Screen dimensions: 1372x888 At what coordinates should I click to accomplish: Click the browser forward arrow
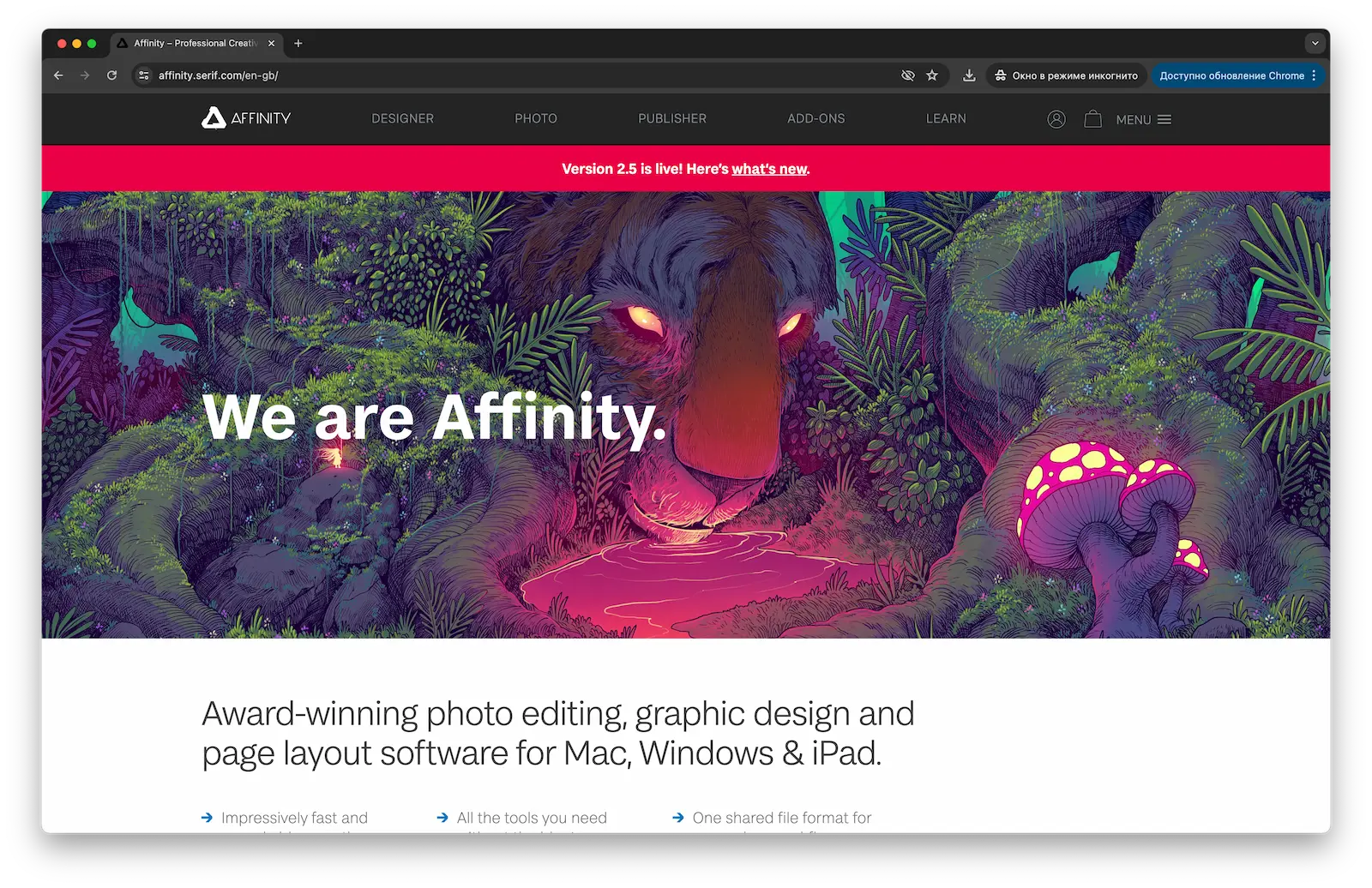[85, 75]
